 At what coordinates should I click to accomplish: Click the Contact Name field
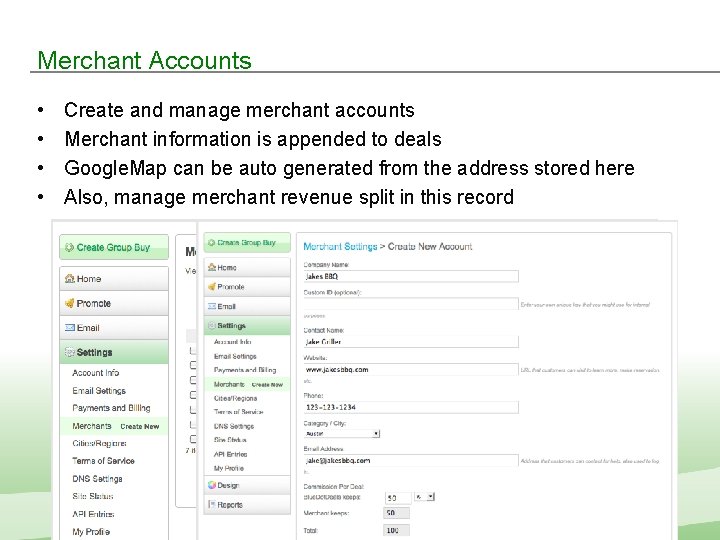pos(411,341)
